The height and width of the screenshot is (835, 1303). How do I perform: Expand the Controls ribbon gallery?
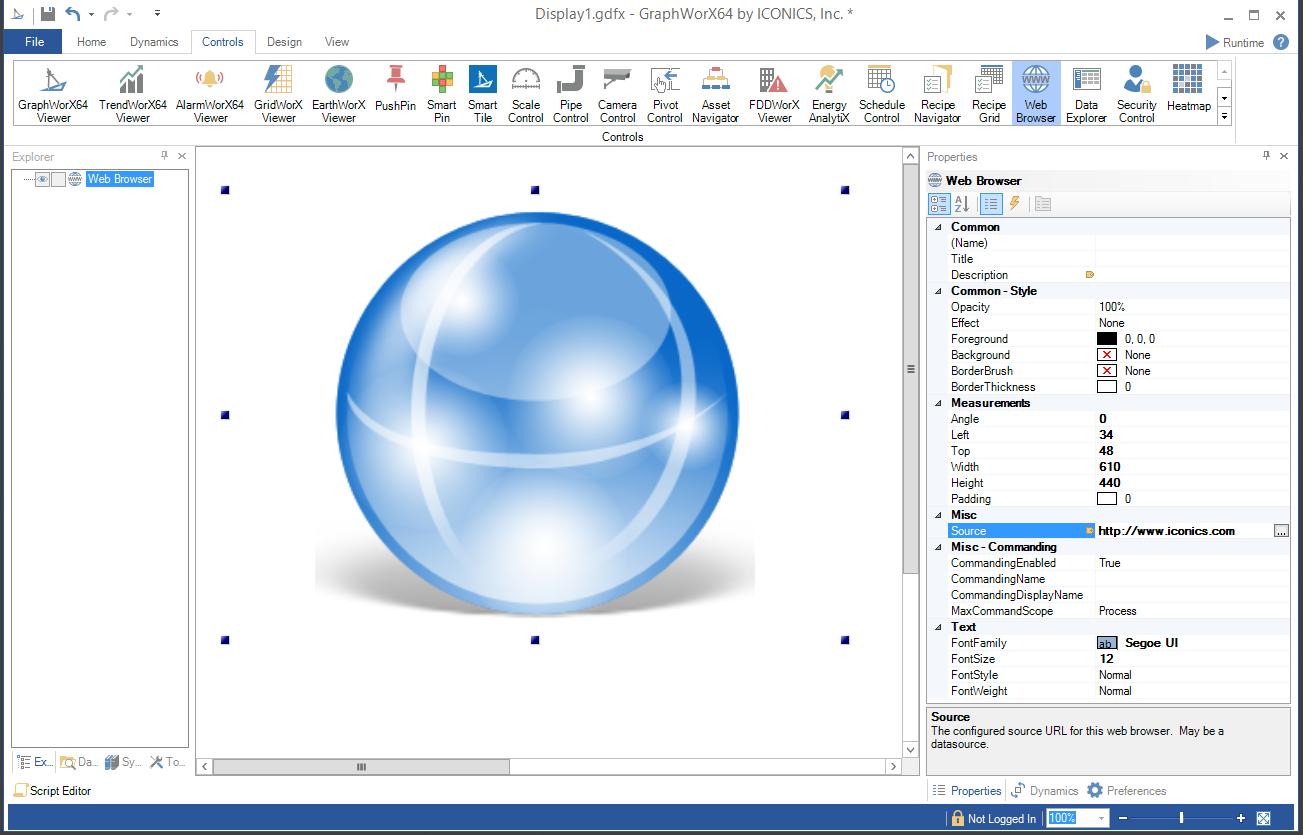tap(1224, 117)
